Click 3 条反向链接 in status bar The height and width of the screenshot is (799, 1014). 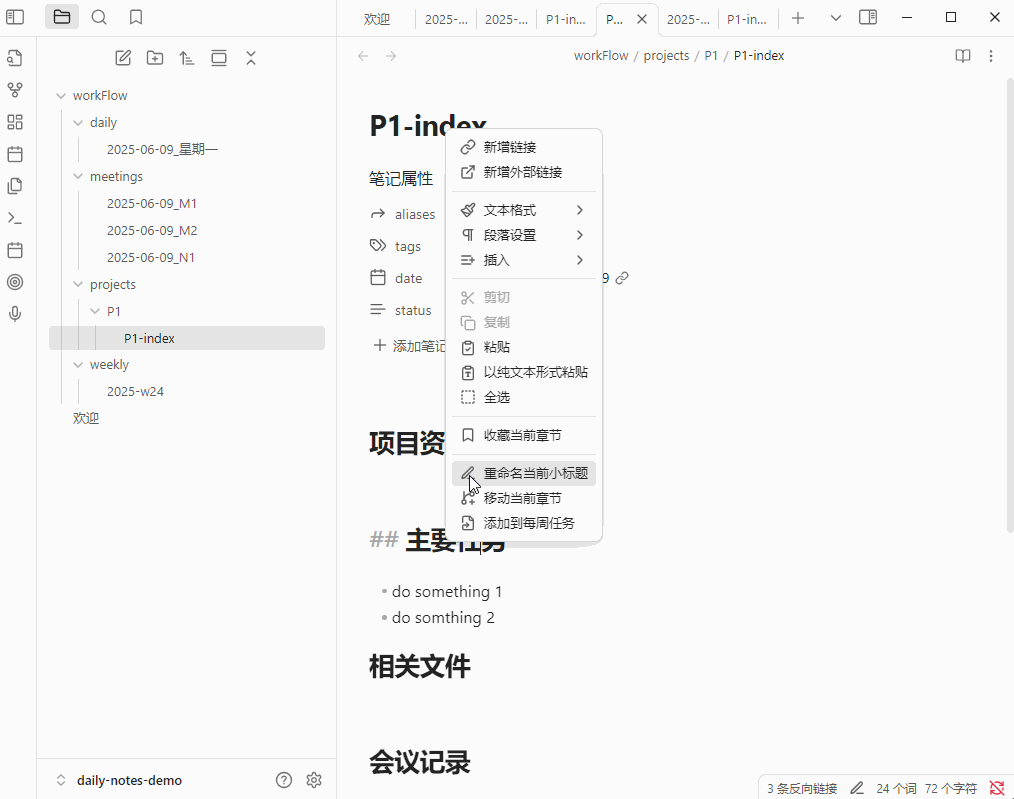coord(802,789)
